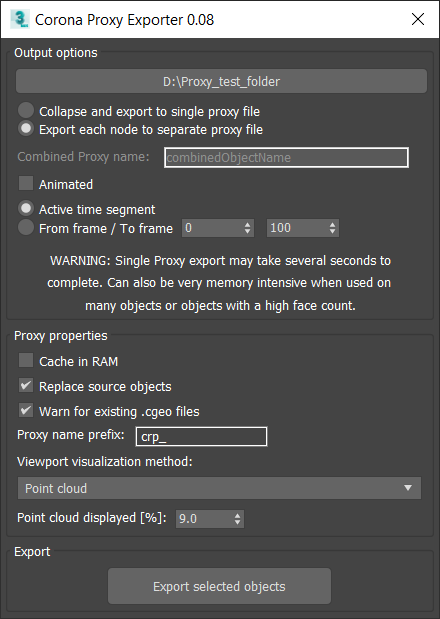Viewport: 440px width, 619px height.
Task: Click the From frame value field showing 0
Action: (212, 228)
